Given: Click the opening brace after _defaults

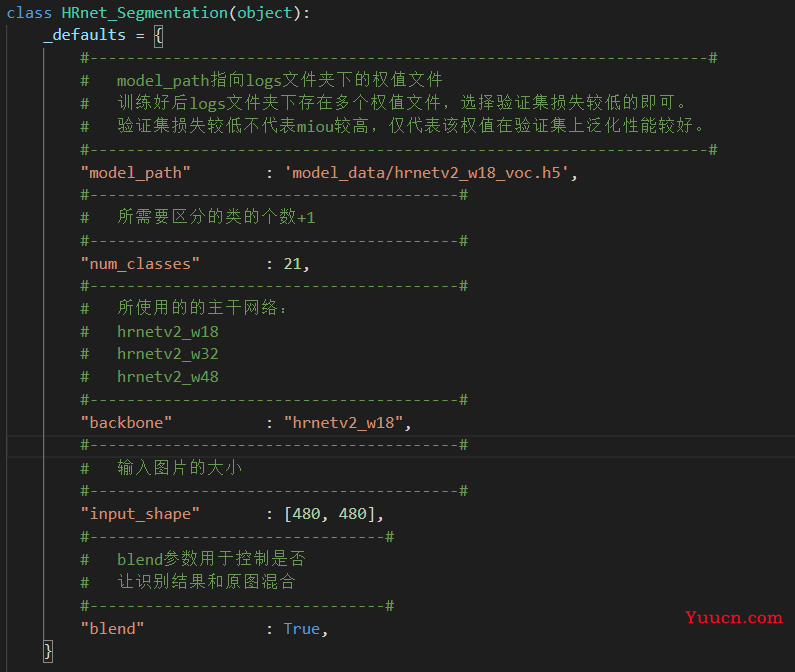Looking at the screenshot, I should [x=158, y=36].
